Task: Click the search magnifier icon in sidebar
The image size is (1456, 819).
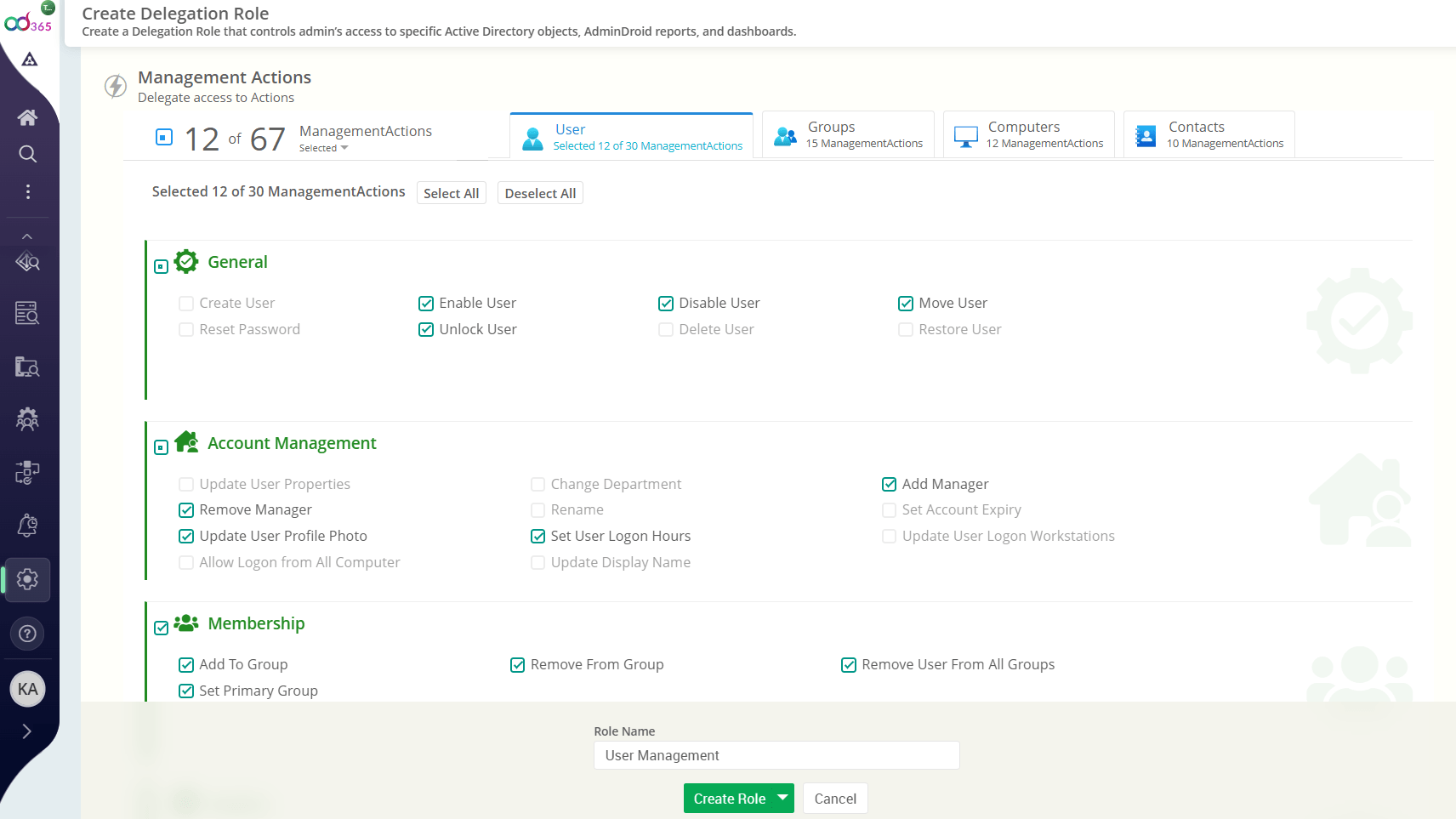Action: pyautogui.click(x=27, y=154)
